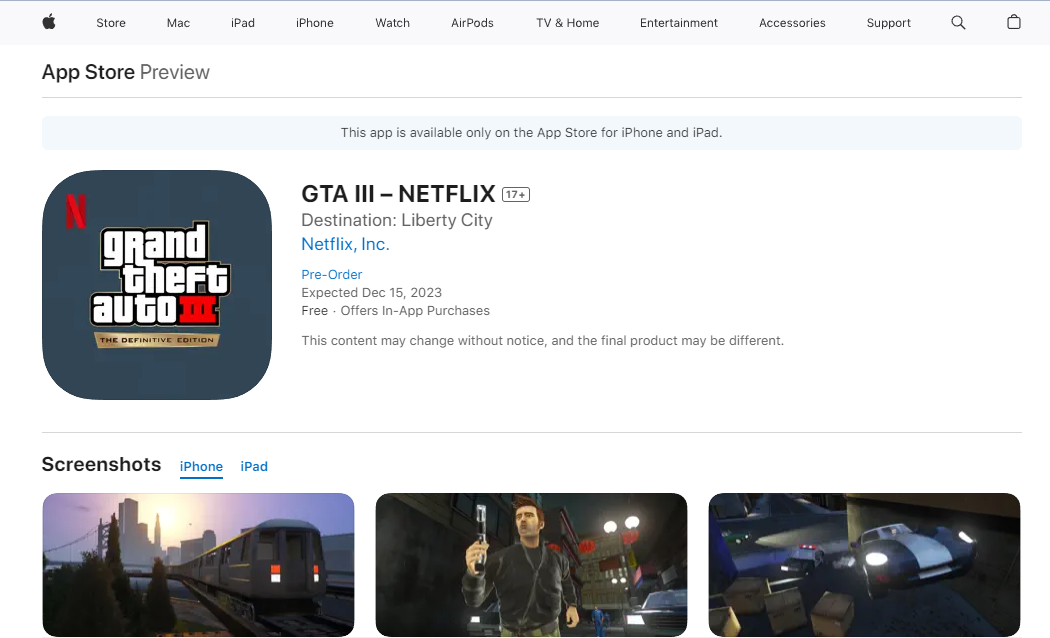Click the iPhone and iPad availability banner
The width and height of the screenshot is (1050, 638).
coord(532,133)
